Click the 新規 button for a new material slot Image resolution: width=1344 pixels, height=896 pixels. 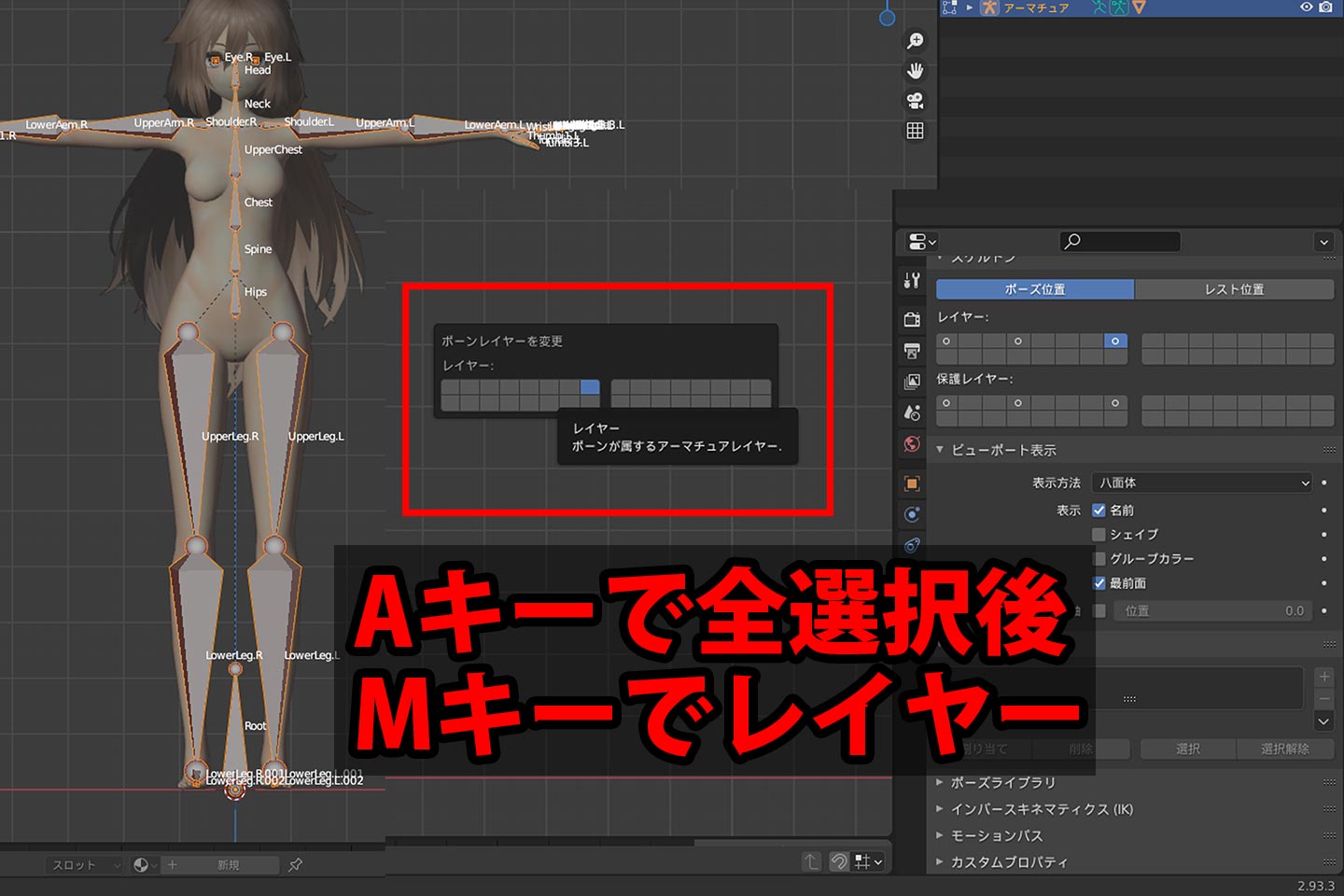(227, 864)
